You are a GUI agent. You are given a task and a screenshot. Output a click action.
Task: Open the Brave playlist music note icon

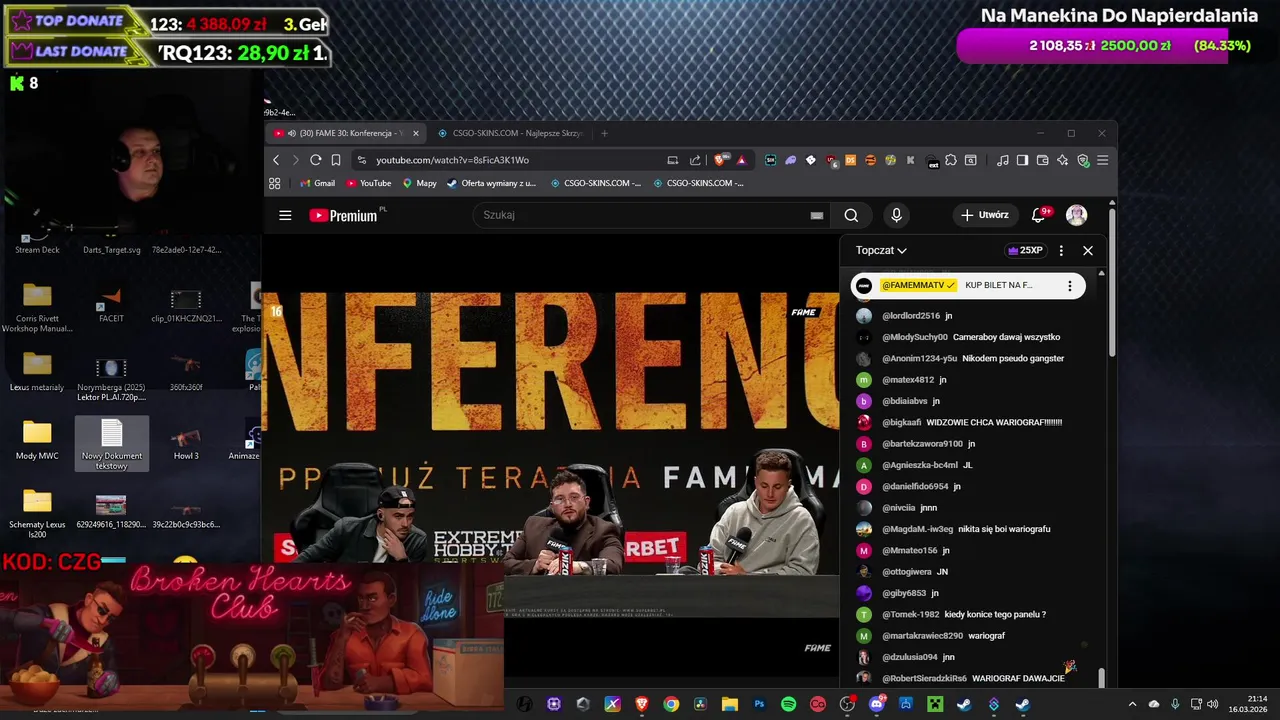point(1003,160)
